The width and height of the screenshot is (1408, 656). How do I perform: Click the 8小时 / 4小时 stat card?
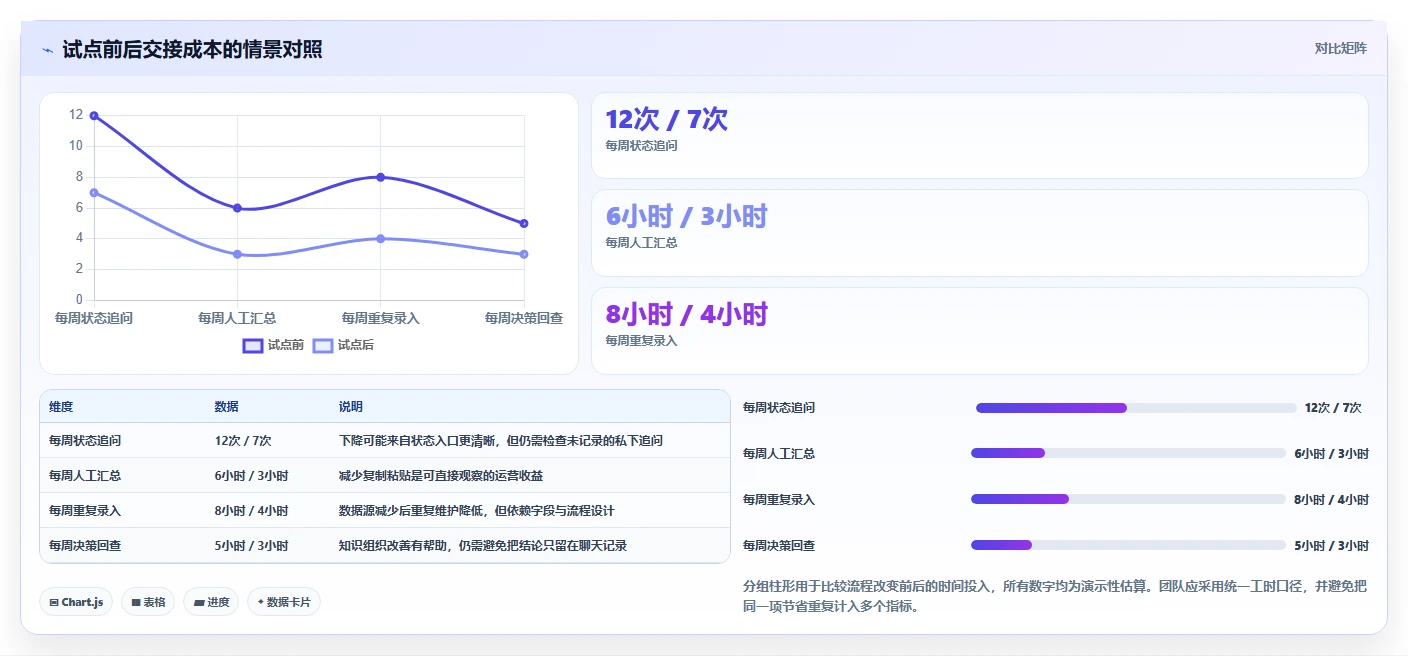point(980,331)
